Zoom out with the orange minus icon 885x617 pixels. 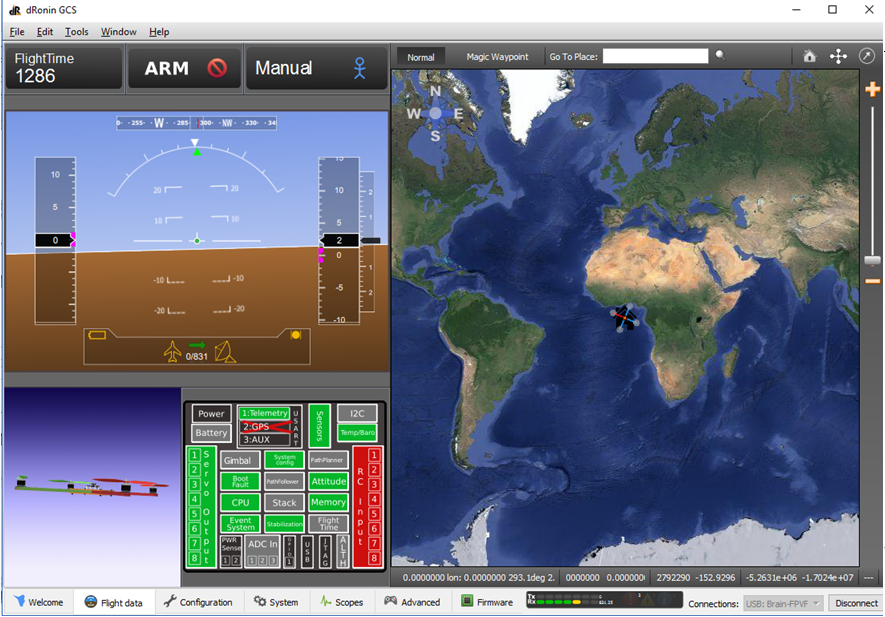(x=873, y=281)
